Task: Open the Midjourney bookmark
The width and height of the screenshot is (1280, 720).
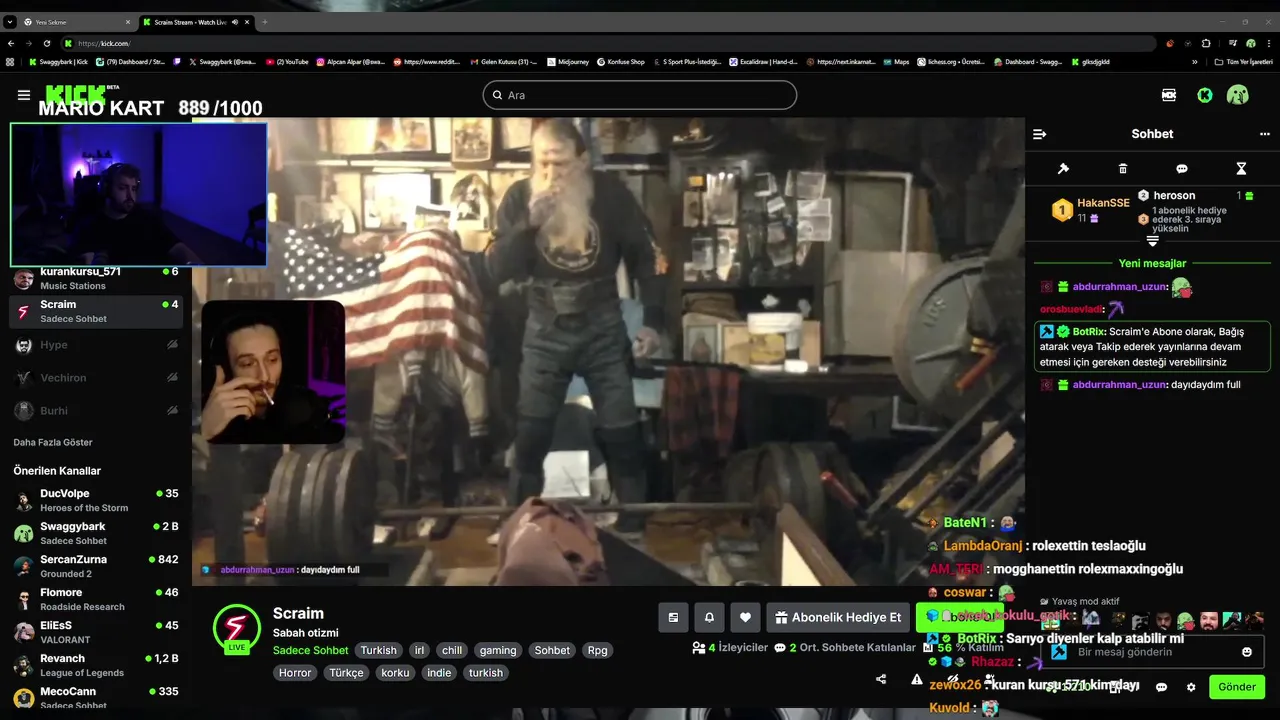Action: (566, 62)
